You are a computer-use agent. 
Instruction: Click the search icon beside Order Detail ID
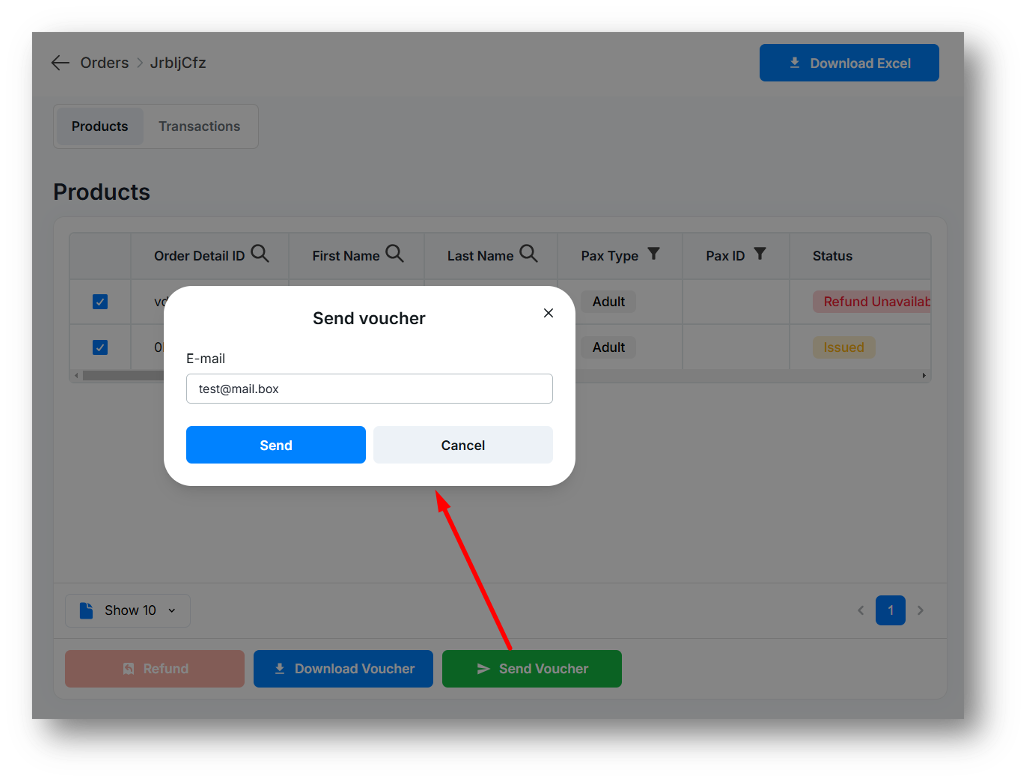260,254
